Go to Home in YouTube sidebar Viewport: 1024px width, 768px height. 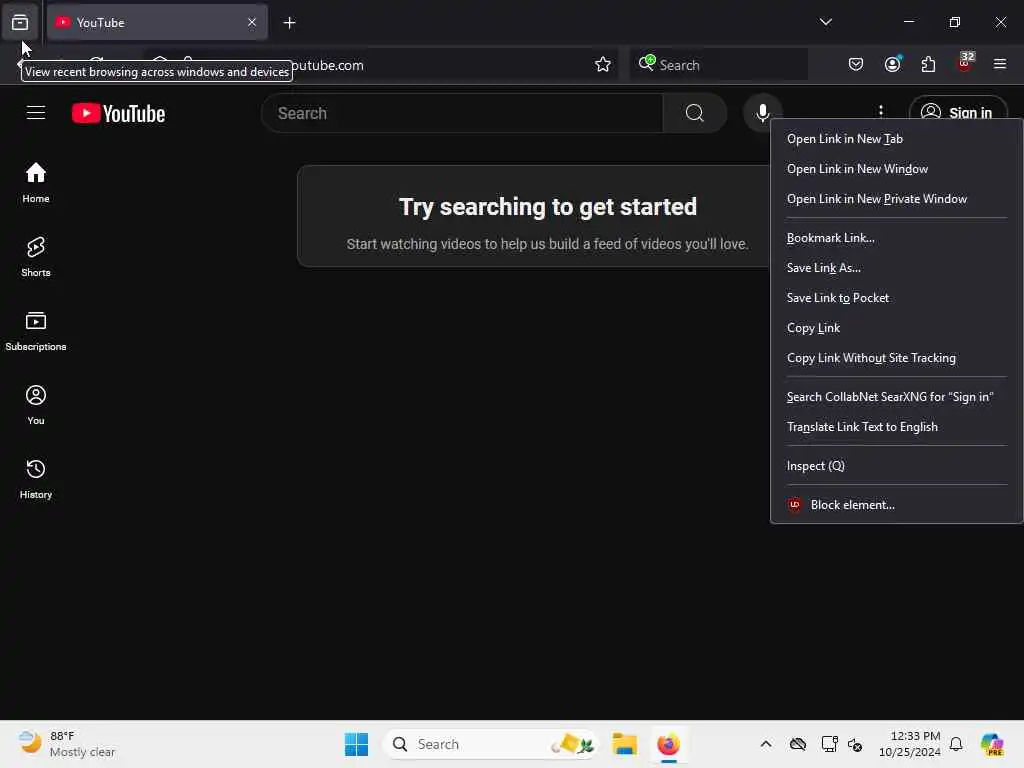pos(36,182)
